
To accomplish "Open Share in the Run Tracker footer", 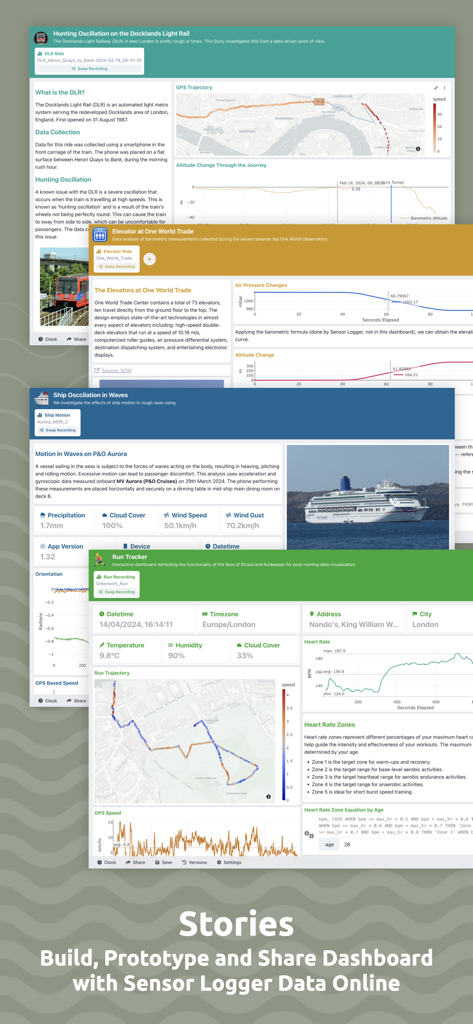I will click(x=135, y=862).
